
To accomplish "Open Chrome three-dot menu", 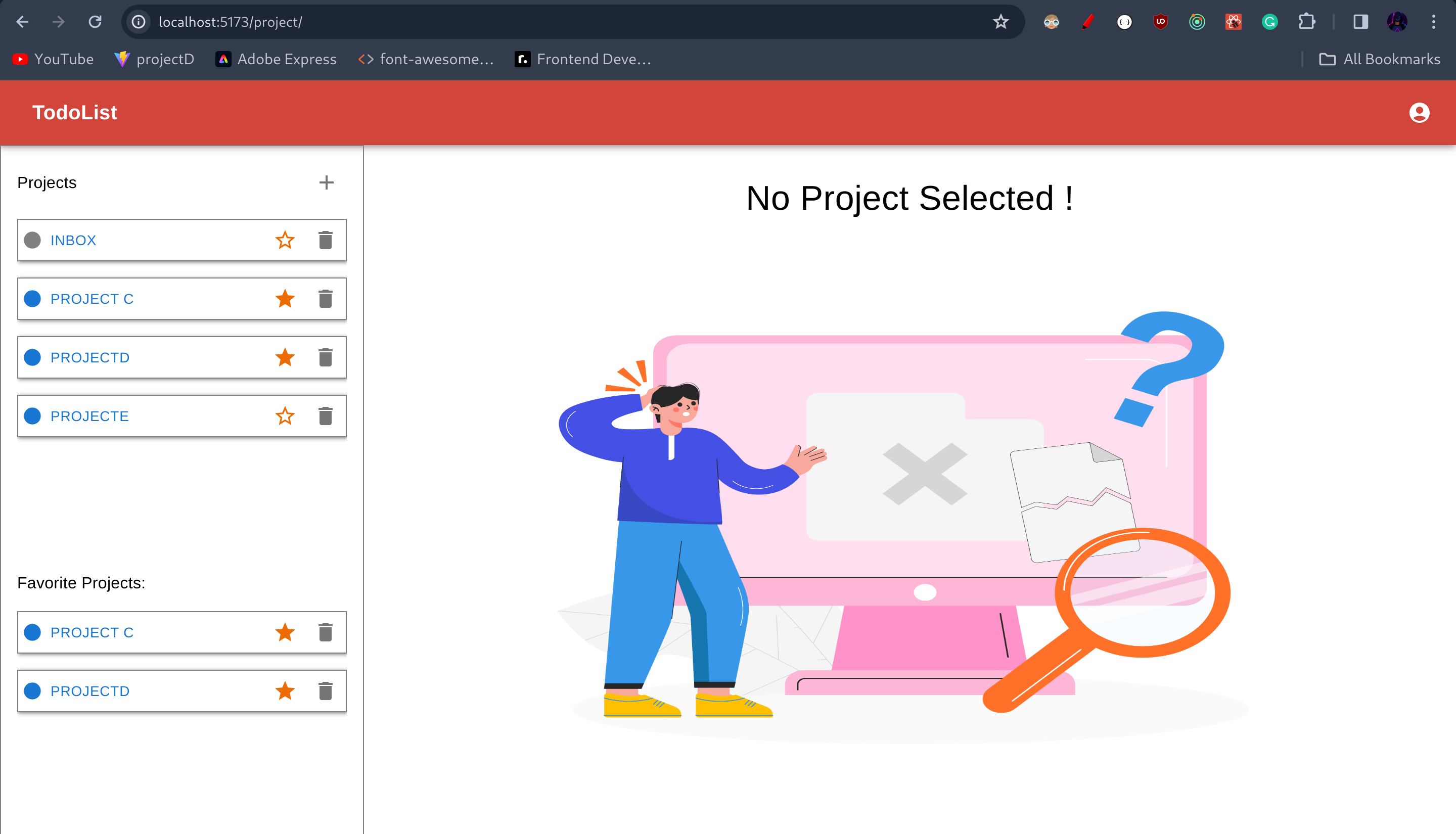I will 1433,22.
